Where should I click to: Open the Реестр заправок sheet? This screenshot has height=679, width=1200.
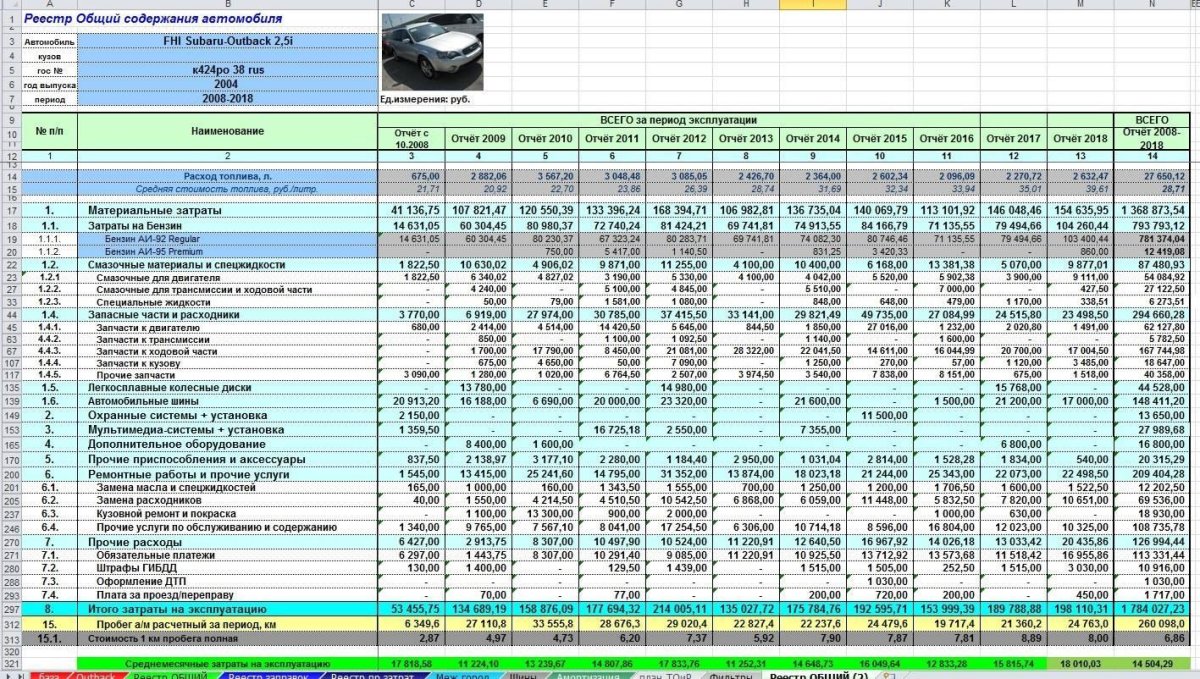269,675
